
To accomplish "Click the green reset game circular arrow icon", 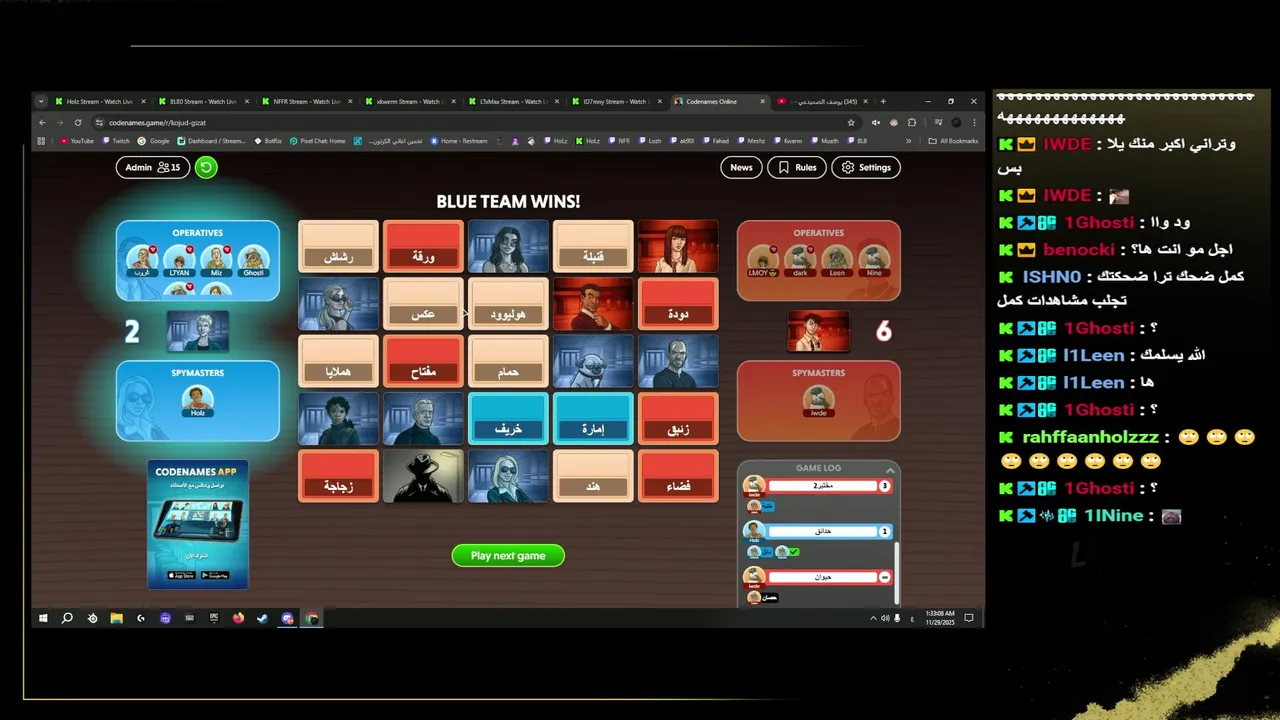I will click(x=206, y=167).
